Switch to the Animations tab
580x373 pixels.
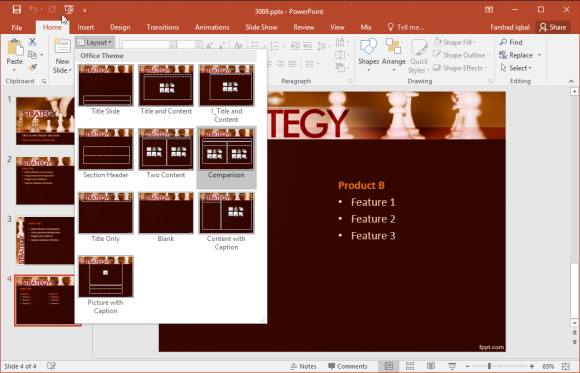coord(212,27)
